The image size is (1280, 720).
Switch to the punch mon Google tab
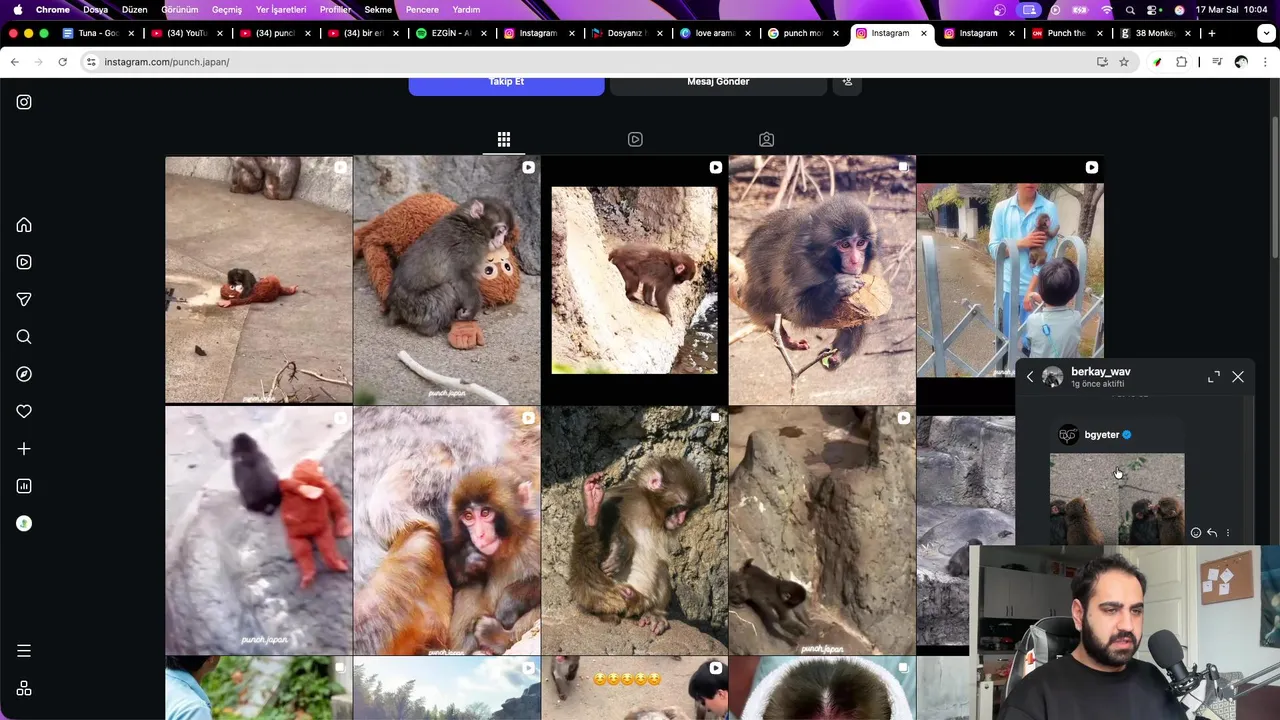(803, 33)
